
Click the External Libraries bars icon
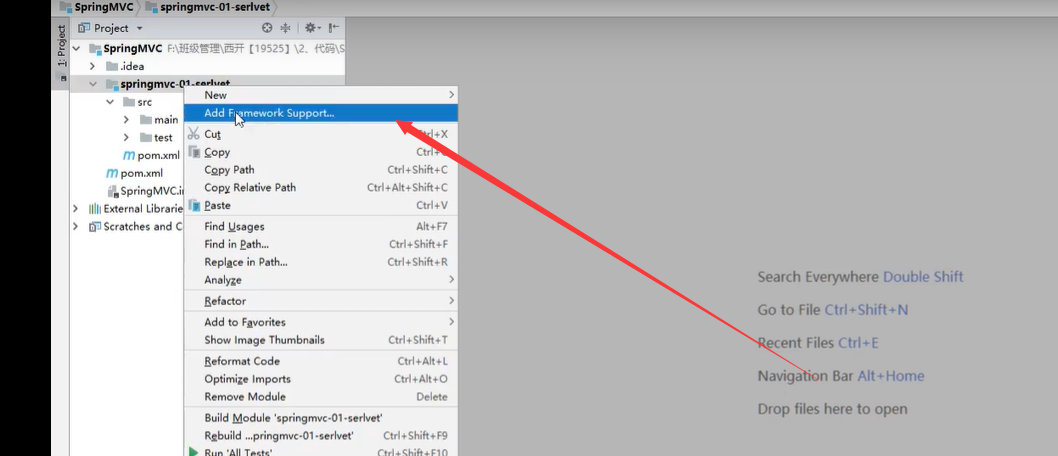[x=95, y=208]
